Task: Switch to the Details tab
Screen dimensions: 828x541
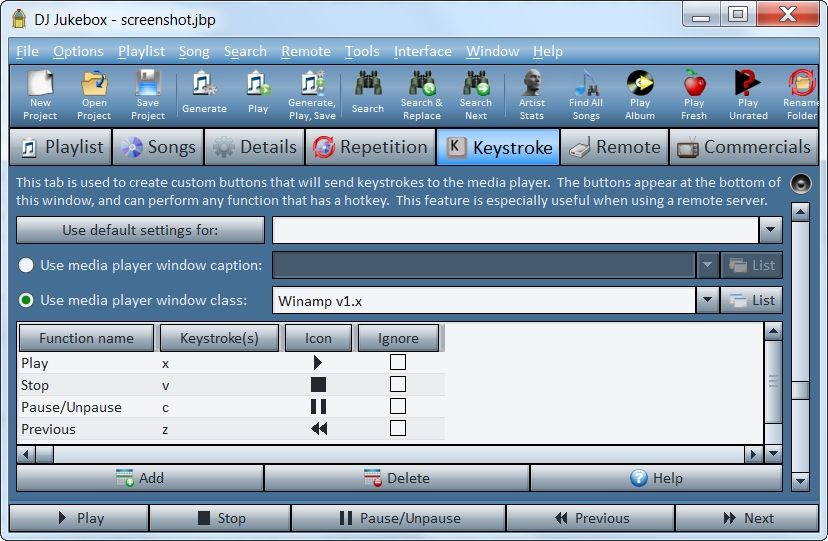Action: coord(255,147)
